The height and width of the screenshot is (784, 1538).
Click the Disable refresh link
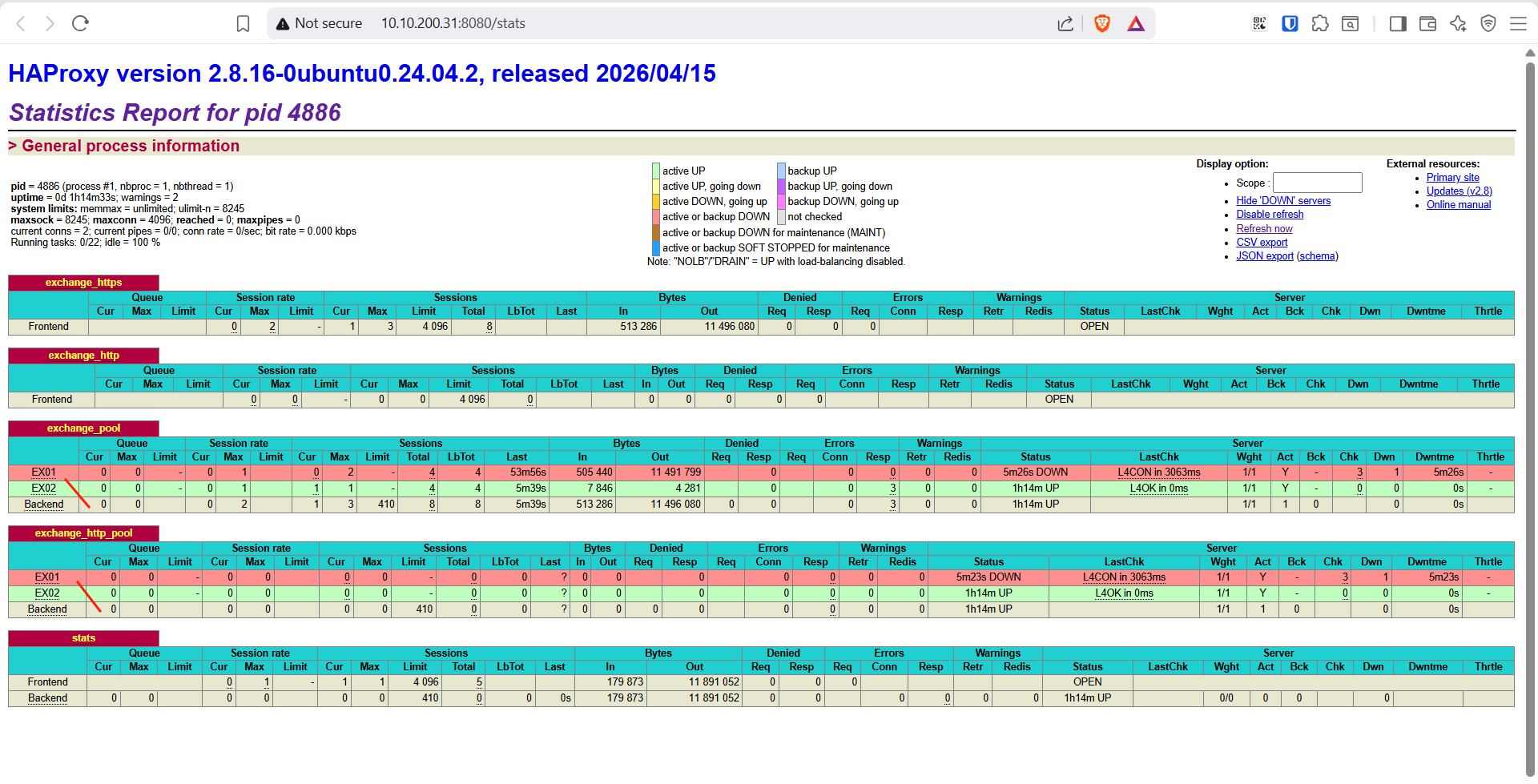click(1270, 215)
